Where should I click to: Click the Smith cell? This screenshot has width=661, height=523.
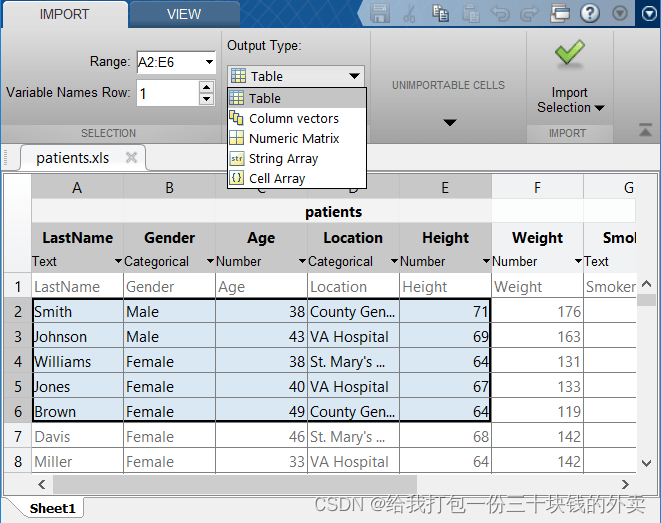78,312
